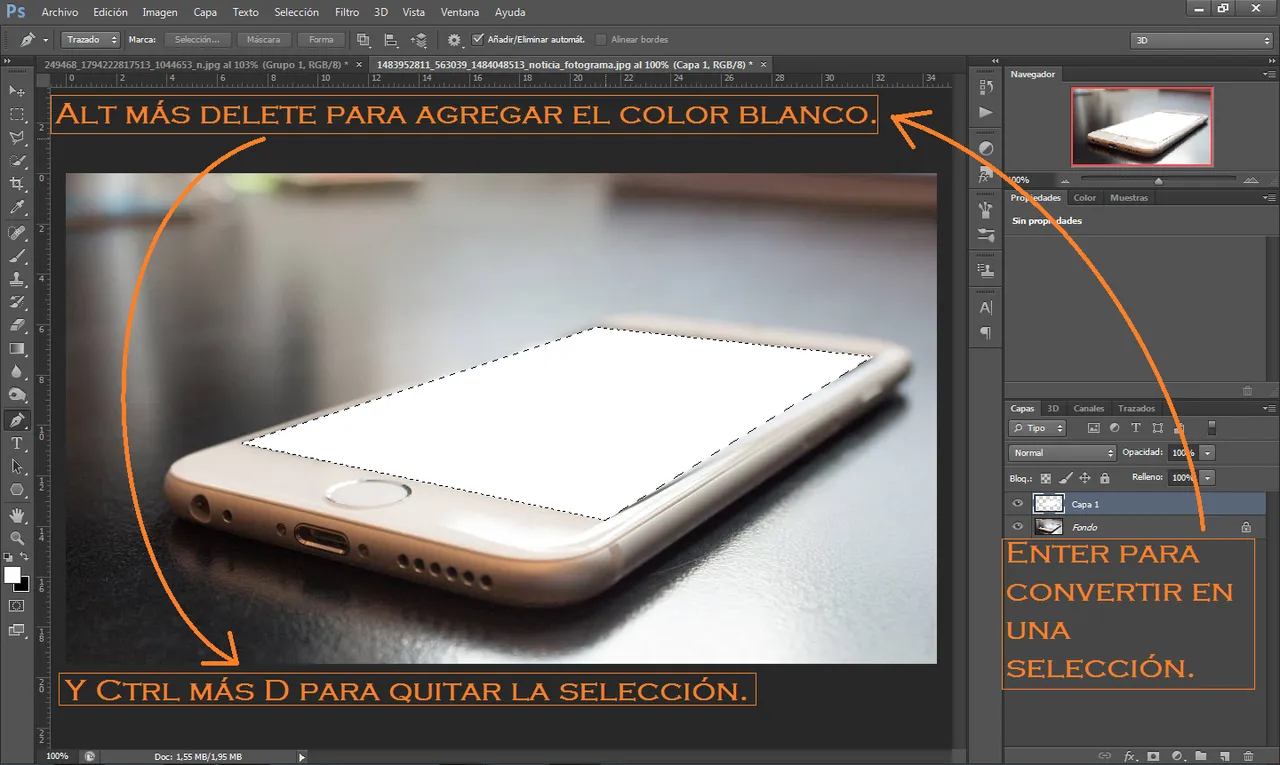Open Normal blend mode dropdown

coord(1062,453)
